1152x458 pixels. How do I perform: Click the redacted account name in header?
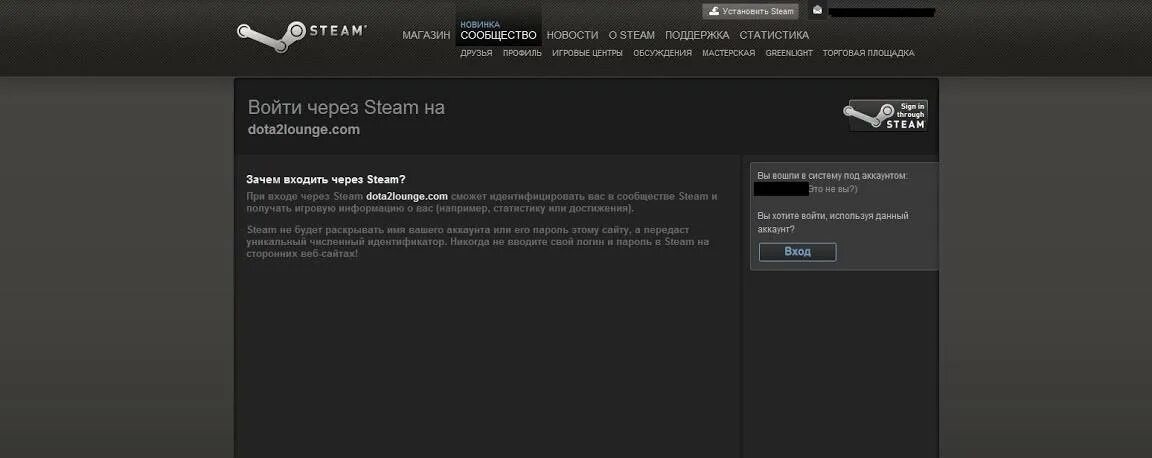pos(882,12)
